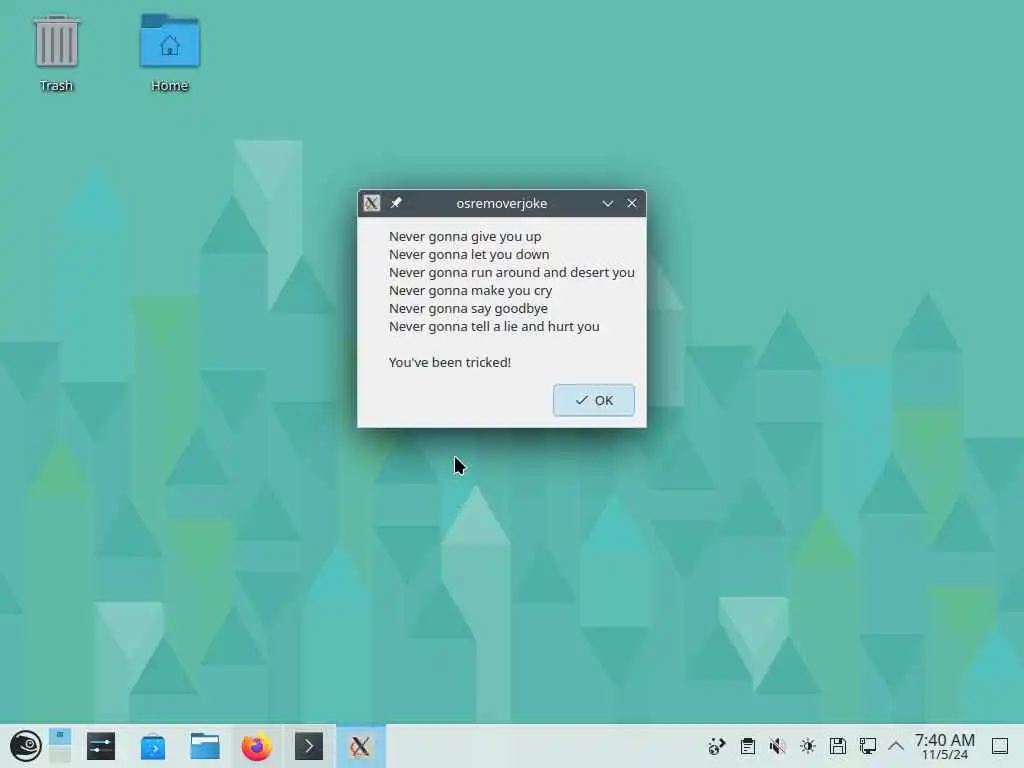The image size is (1024, 768).
Task: Open the openSUSE application launcher
Action: (x=25, y=746)
